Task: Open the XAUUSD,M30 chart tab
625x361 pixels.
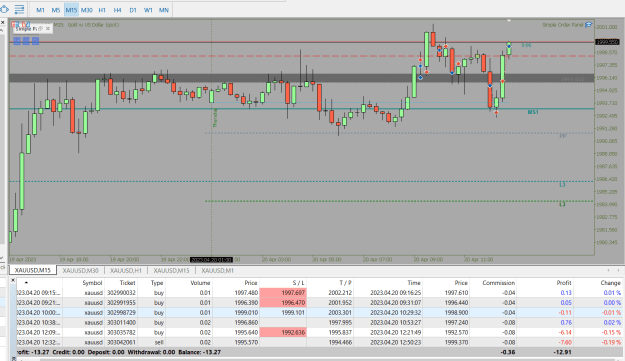Action: click(x=80, y=271)
